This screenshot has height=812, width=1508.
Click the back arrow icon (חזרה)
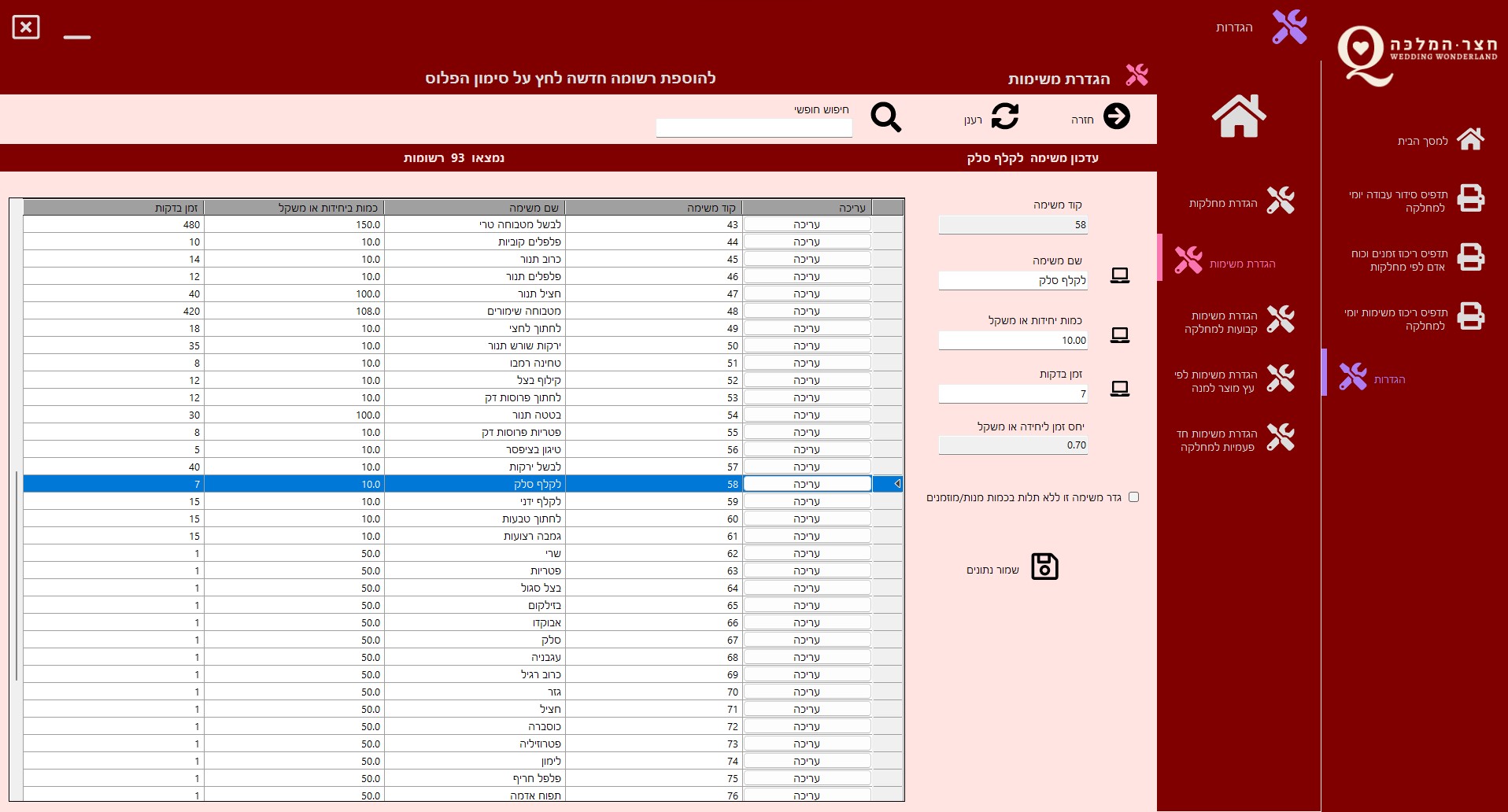(x=1116, y=116)
